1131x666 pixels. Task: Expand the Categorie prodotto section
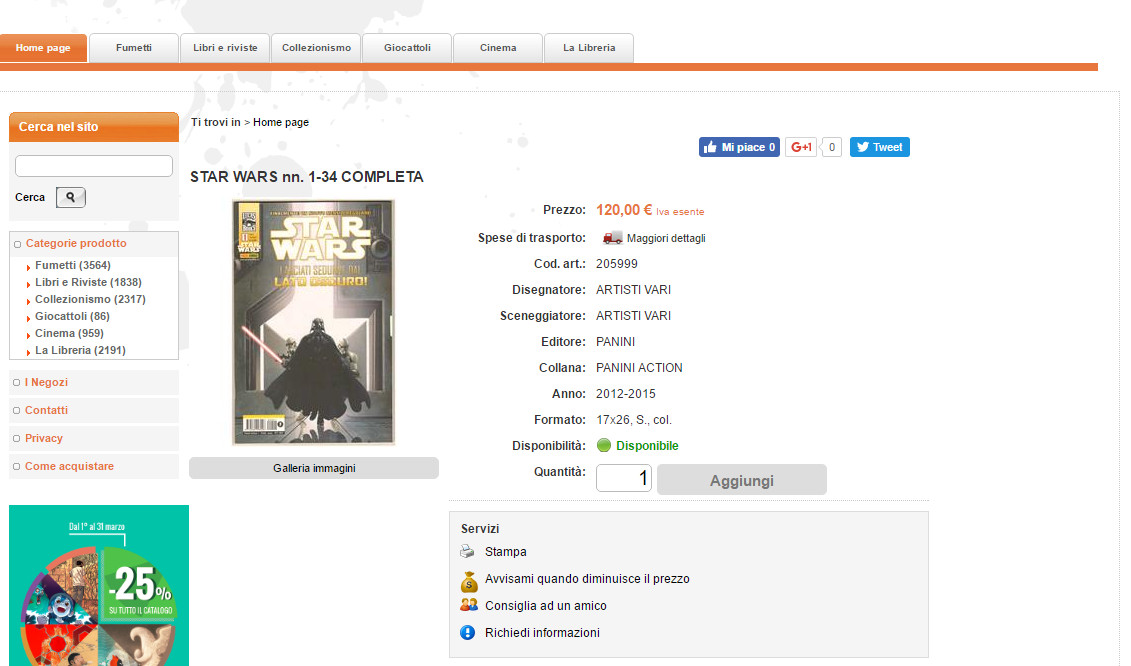(76, 243)
